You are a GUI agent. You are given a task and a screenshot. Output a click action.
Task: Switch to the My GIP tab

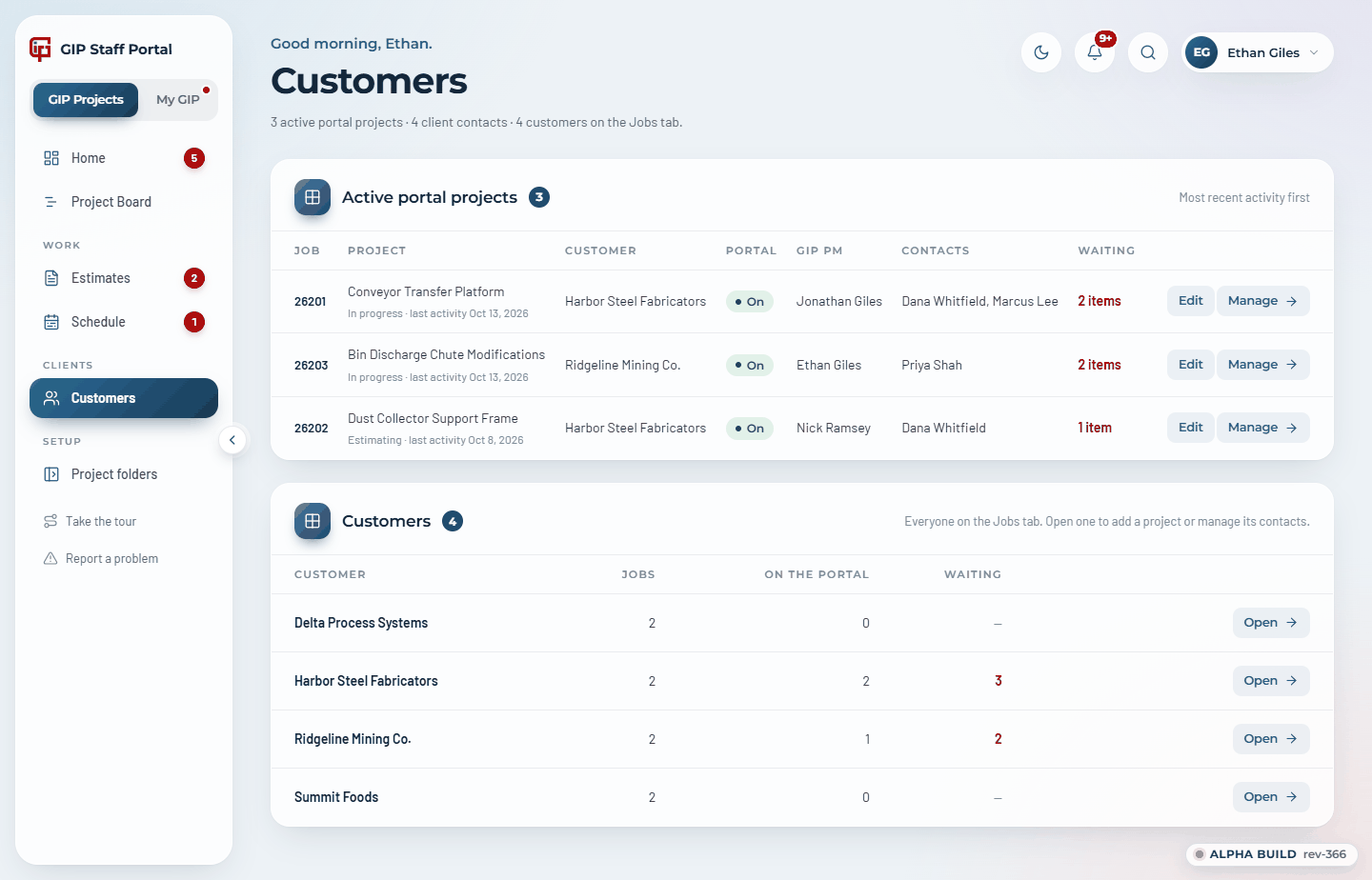pos(178,100)
